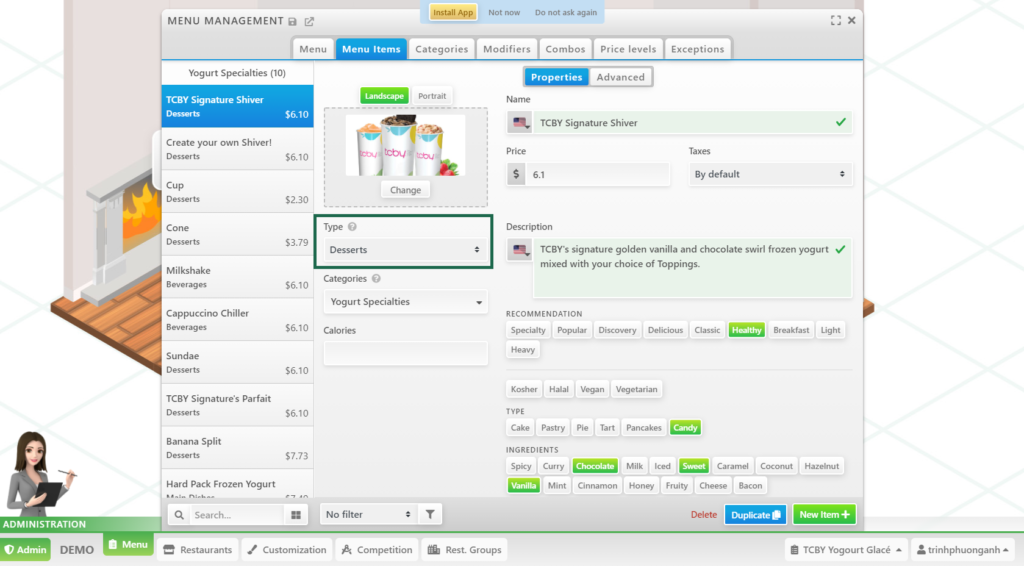Click the grid view icon beside search
The height and width of the screenshot is (566, 1024).
(296, 515)
